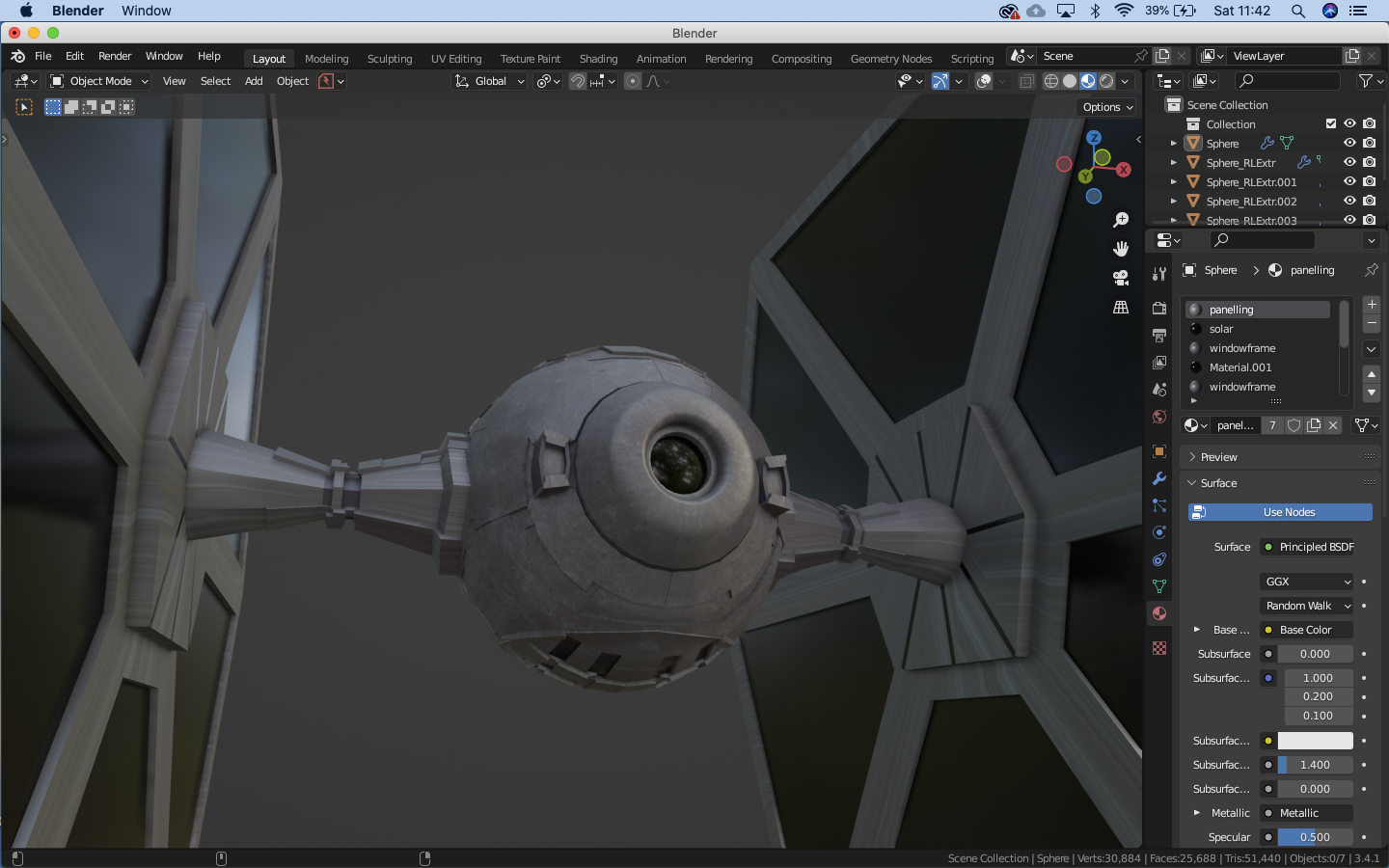
Task: Unlink material with X button
Action: point(1333,425)
